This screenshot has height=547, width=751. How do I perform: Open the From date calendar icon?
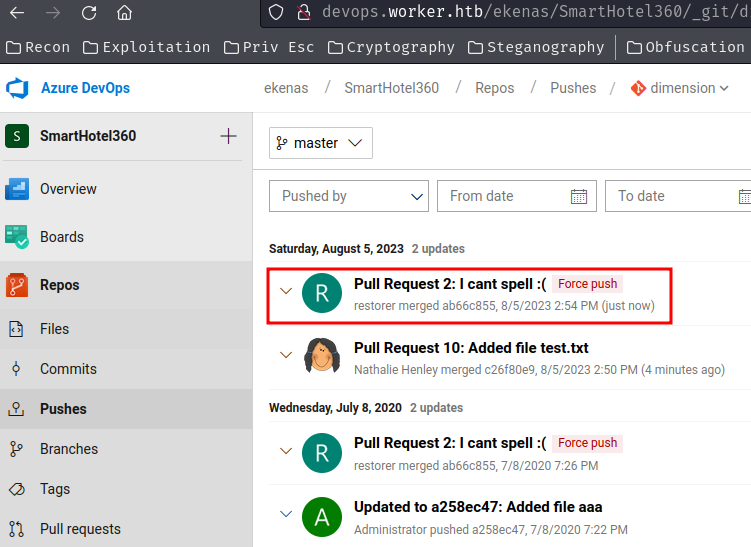(x=579, y=196)
